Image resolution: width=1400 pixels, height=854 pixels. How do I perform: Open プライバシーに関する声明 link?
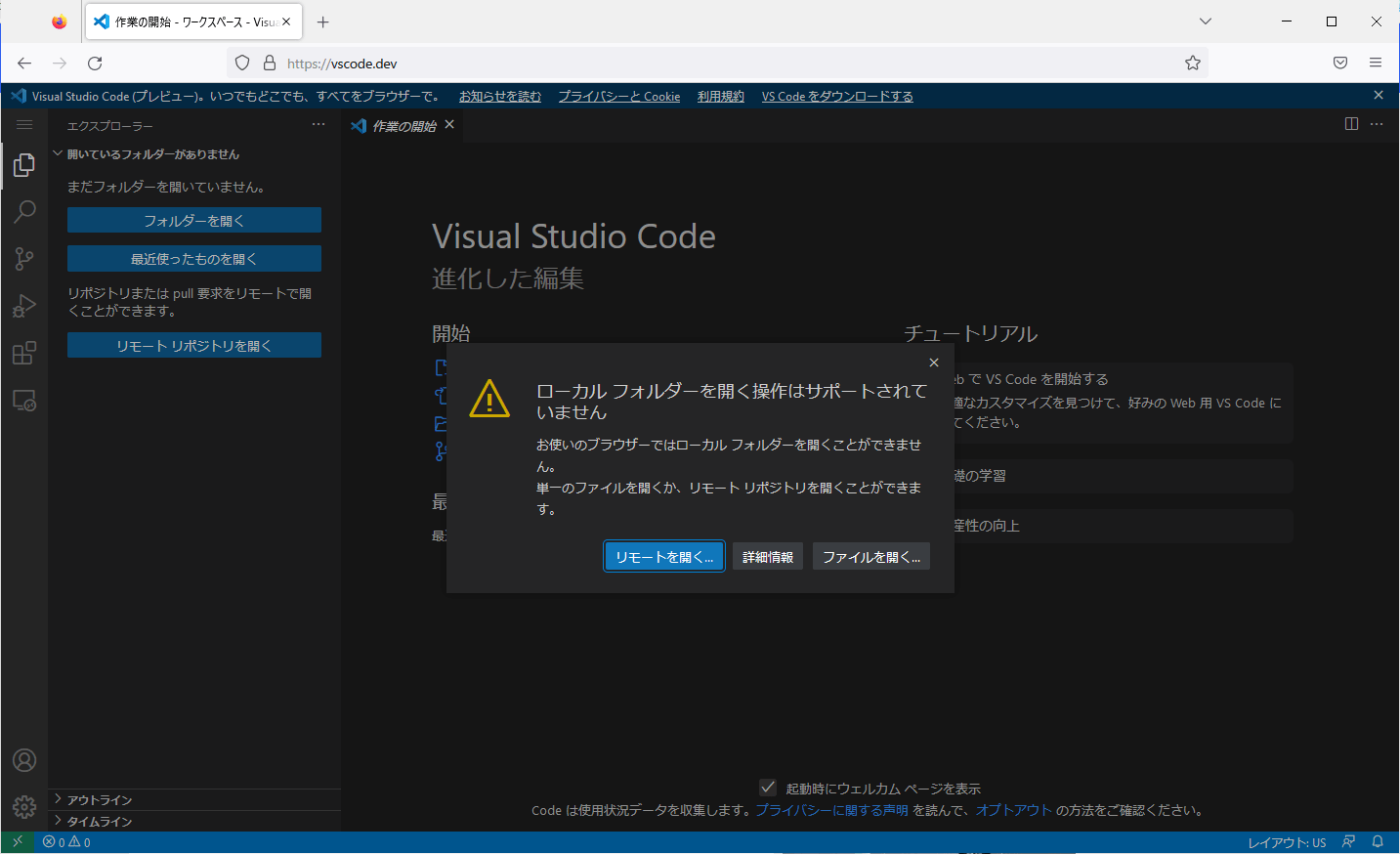pos(831,810)
